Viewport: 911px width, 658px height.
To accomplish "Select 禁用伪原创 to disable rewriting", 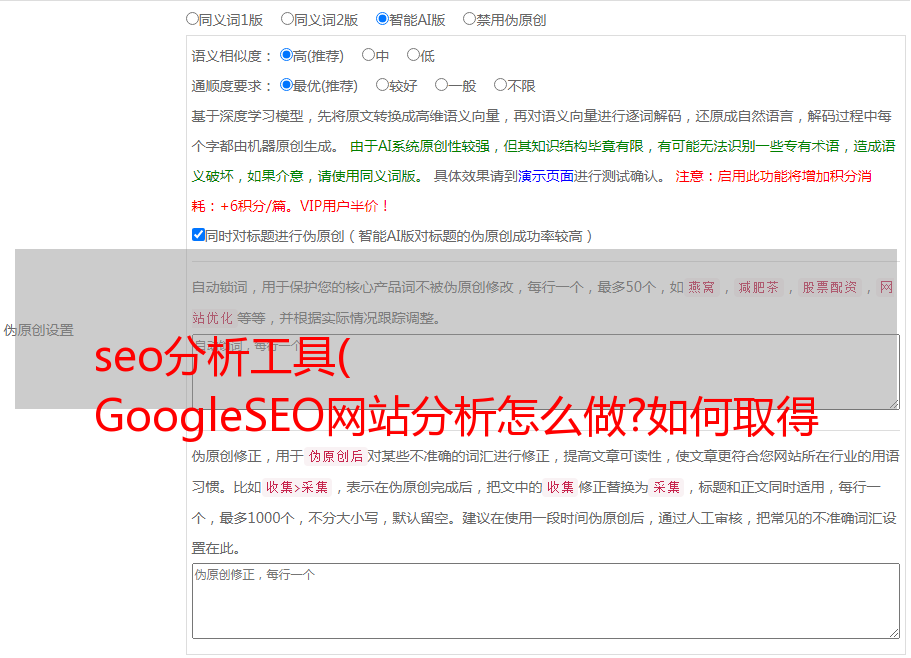I will pos(469,19).
